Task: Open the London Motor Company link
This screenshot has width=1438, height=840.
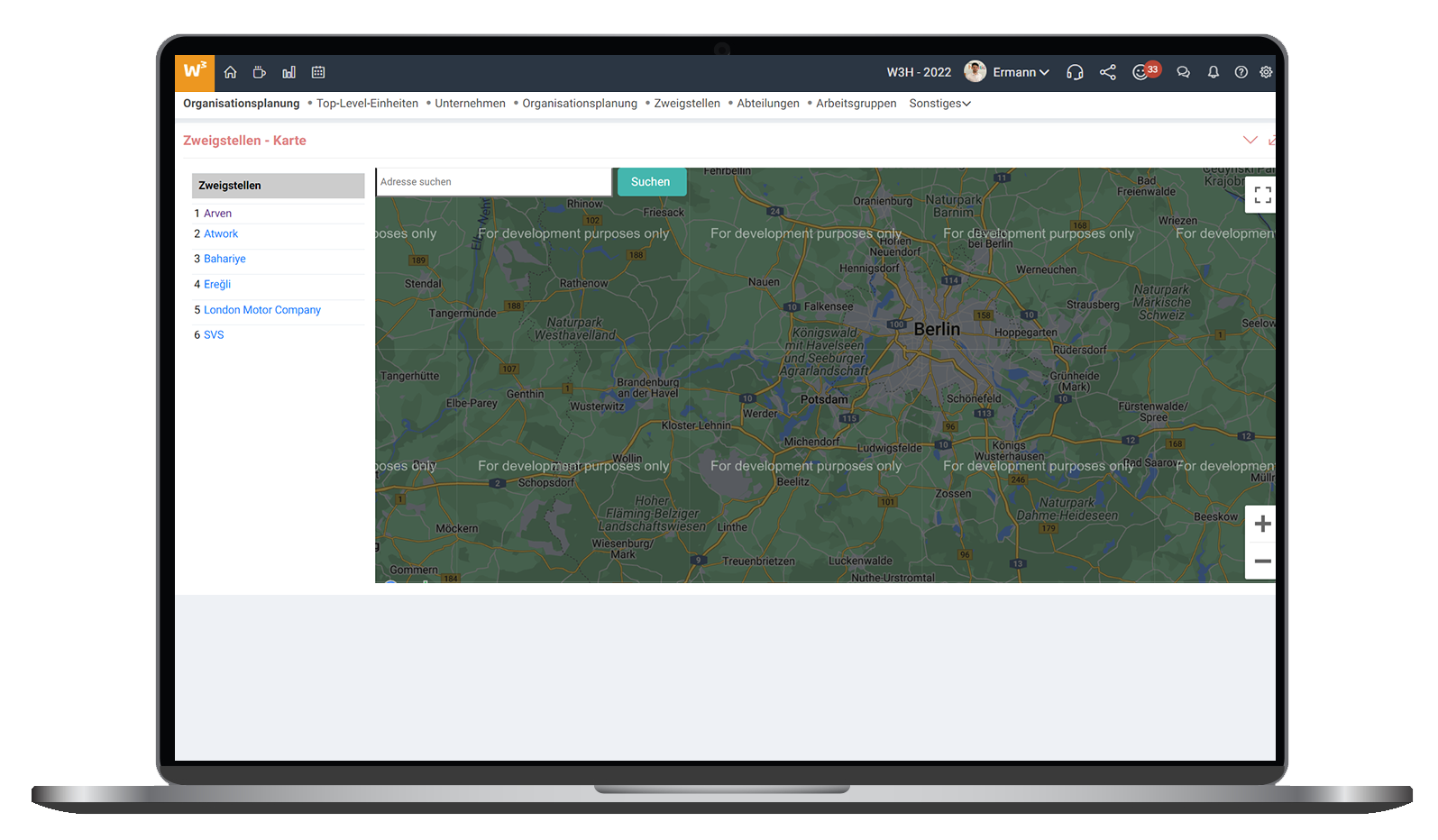Action: click(262, 310)
